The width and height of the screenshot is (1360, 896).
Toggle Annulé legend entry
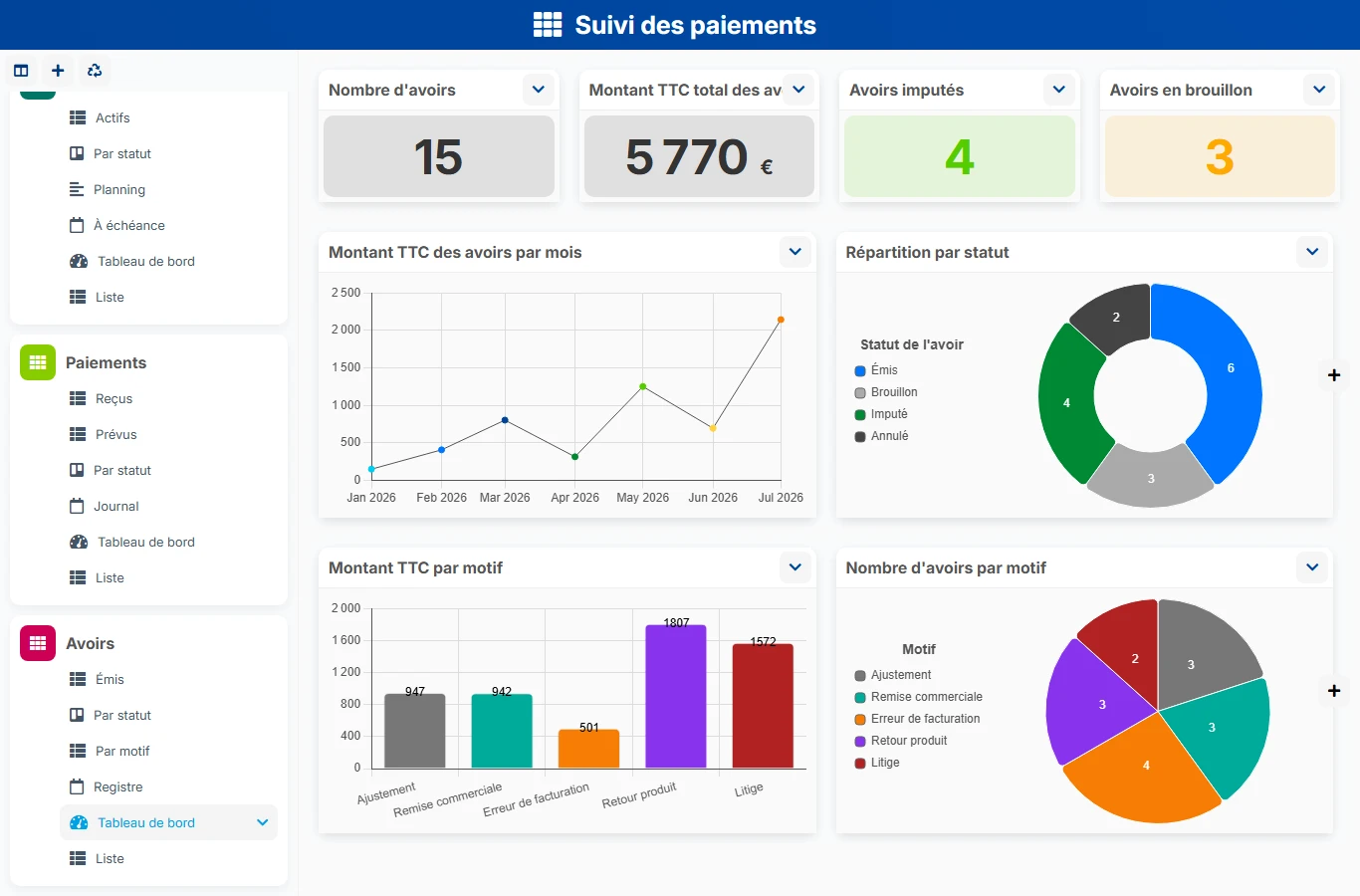tap(881, 436)
